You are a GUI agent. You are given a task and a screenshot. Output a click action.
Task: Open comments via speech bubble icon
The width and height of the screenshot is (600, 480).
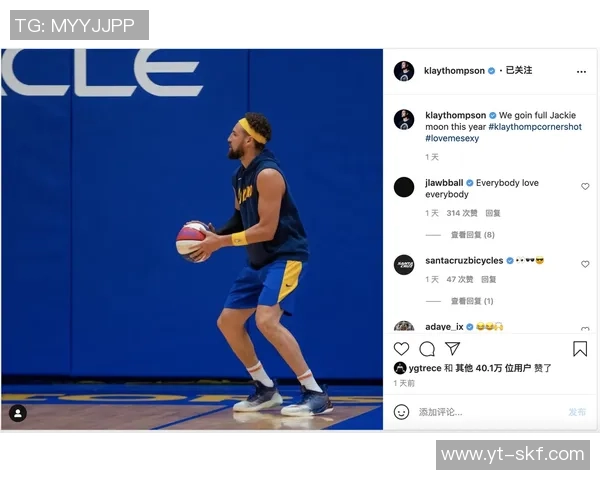427,349
